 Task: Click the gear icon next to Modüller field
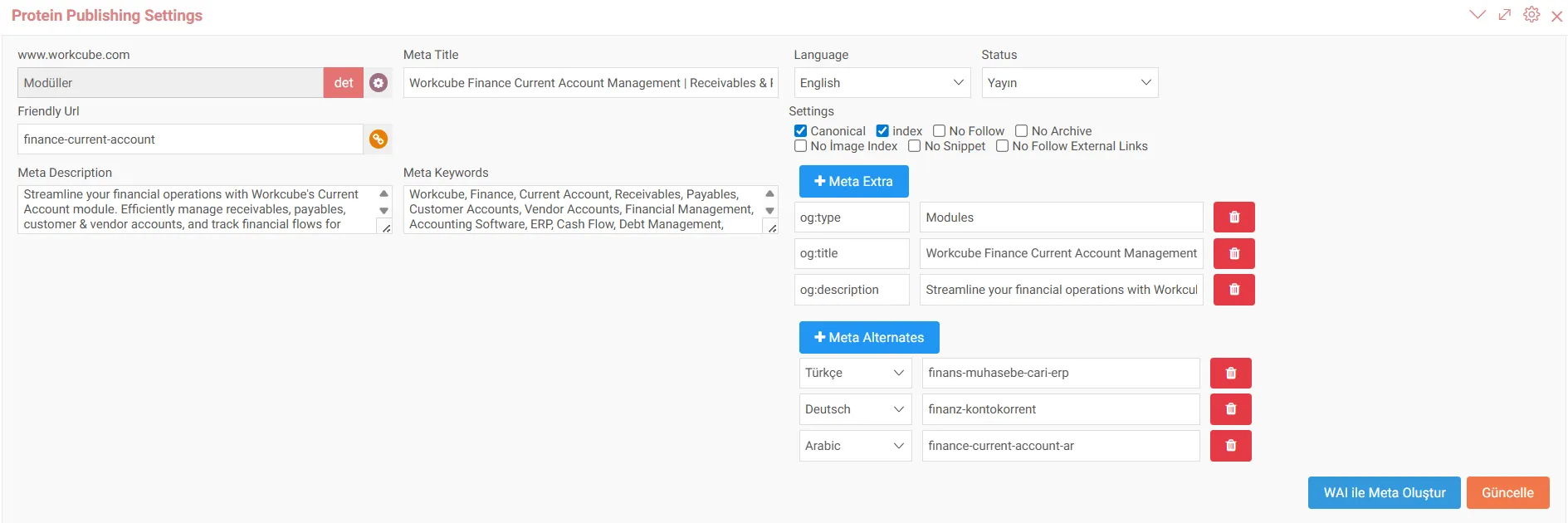coord(379,83)
